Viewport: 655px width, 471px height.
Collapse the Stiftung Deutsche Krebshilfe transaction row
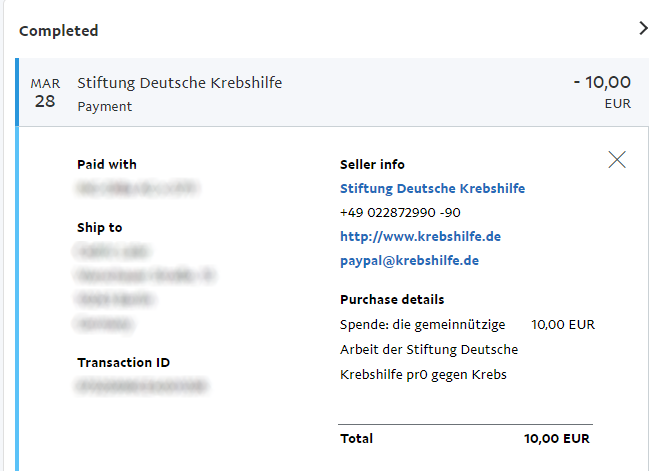click(x=332, y=92)
